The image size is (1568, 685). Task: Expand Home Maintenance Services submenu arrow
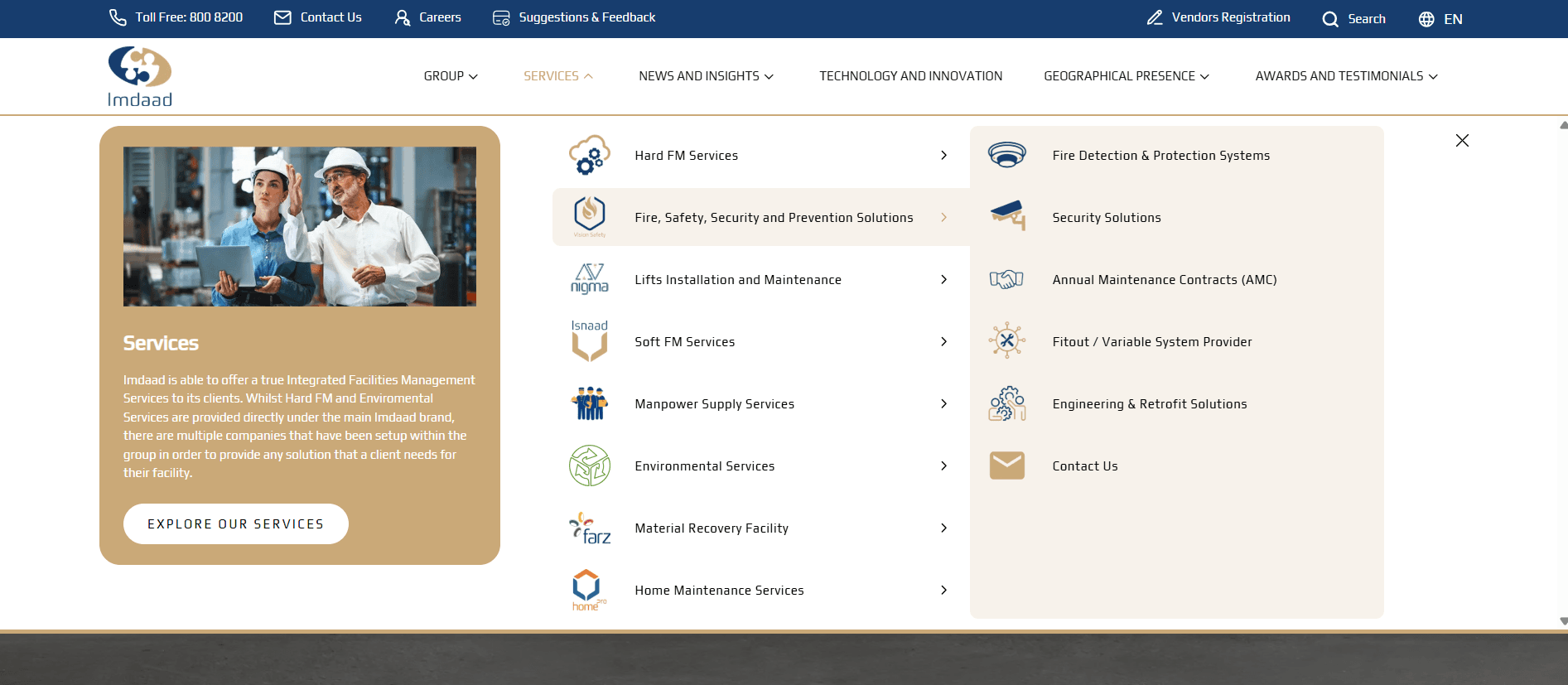[x=943, y=590]
